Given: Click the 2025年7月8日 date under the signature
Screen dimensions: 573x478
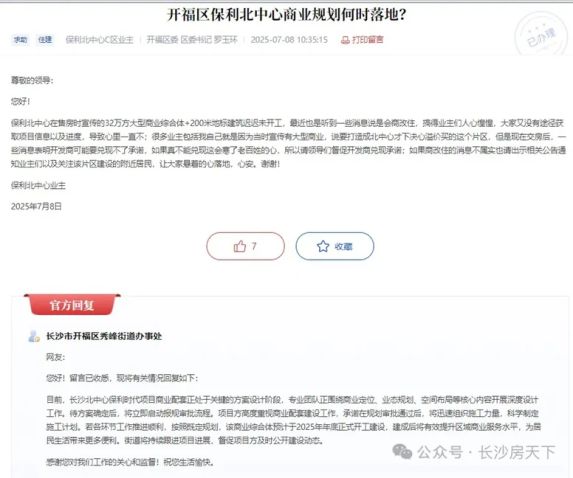Looking at the screenshot, I should 36,206.
